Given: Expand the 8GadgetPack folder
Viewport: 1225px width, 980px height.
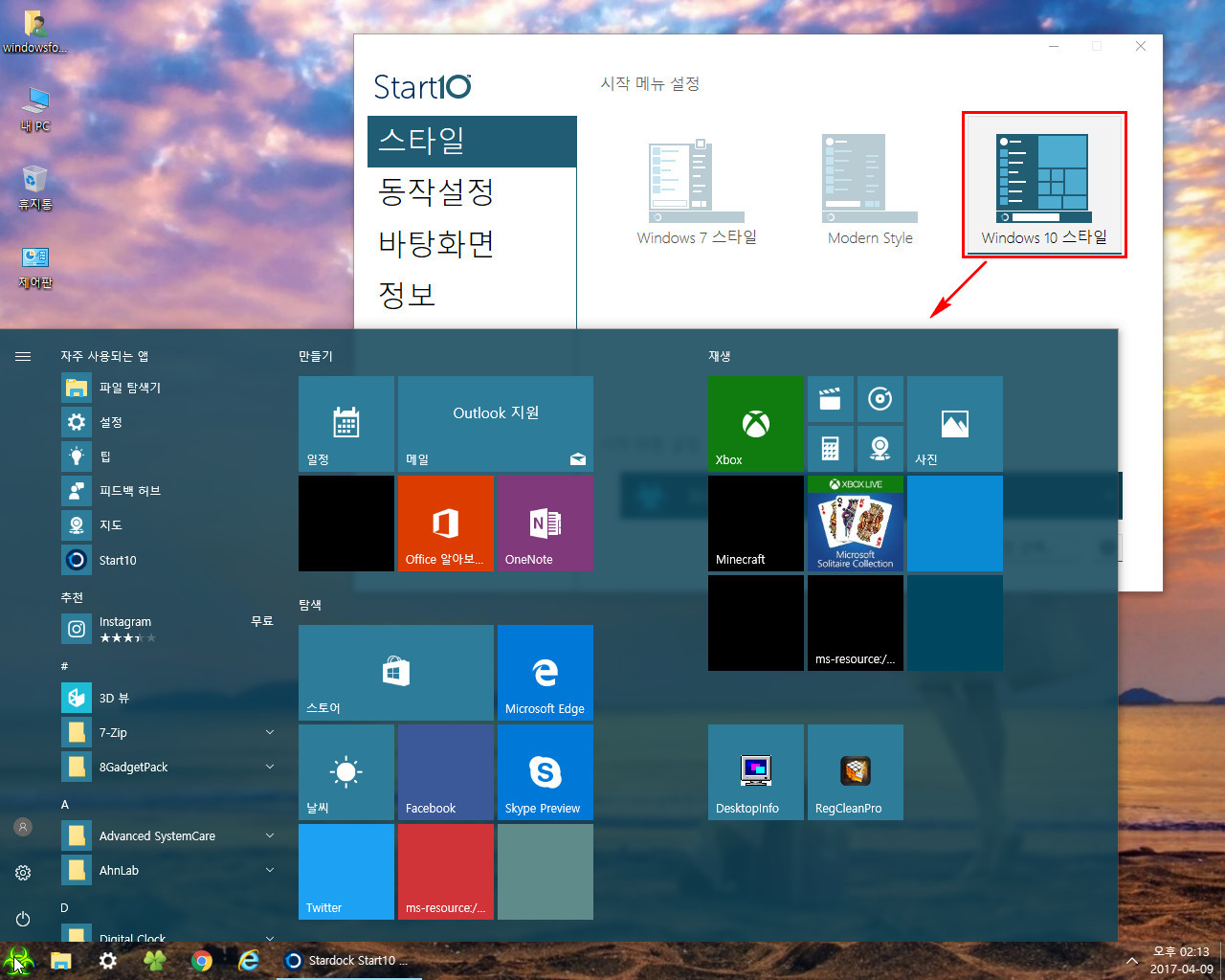Looking at the screenshot, I should tap(168, 767).
